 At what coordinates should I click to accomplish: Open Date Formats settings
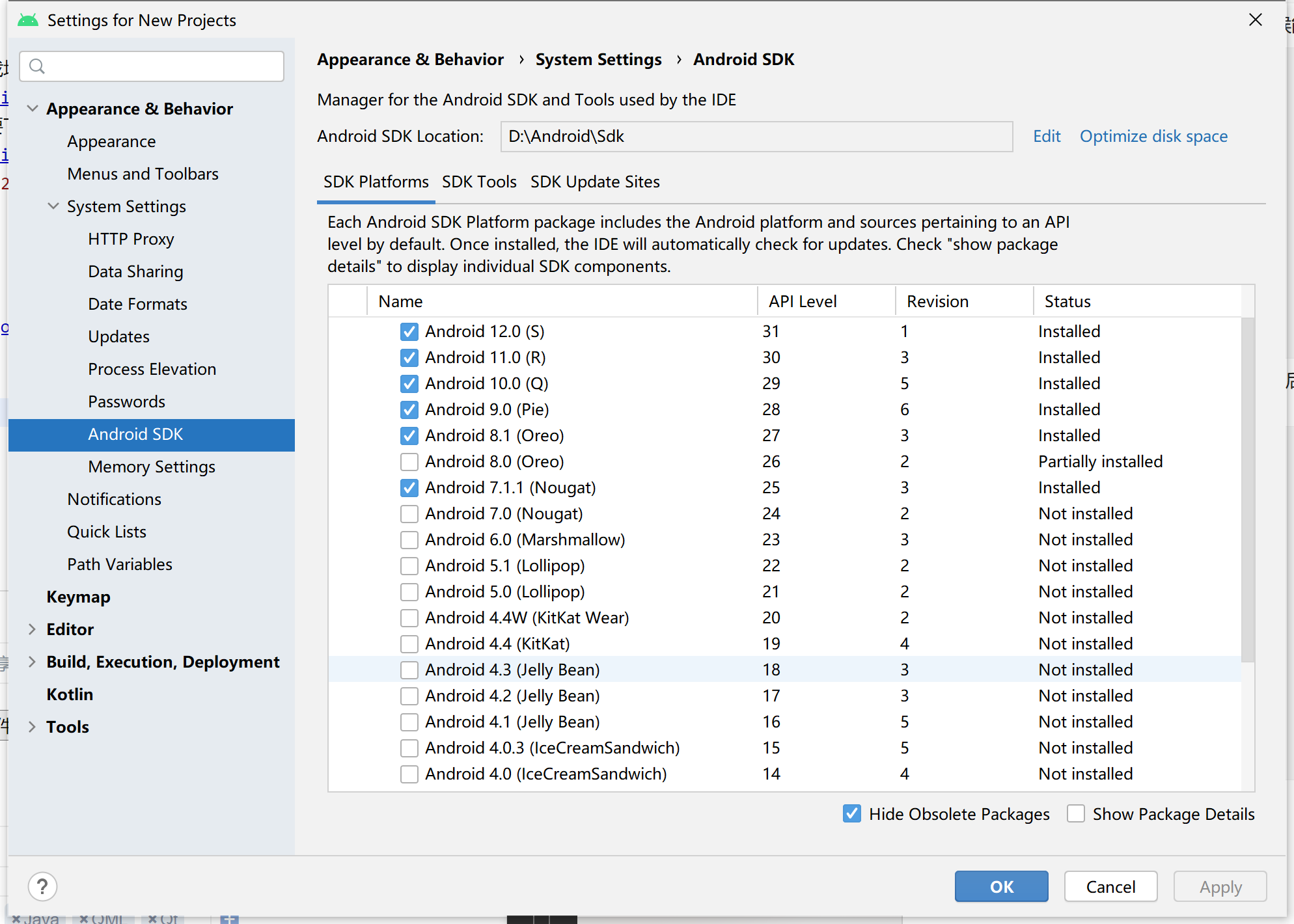tap(137, 304)
